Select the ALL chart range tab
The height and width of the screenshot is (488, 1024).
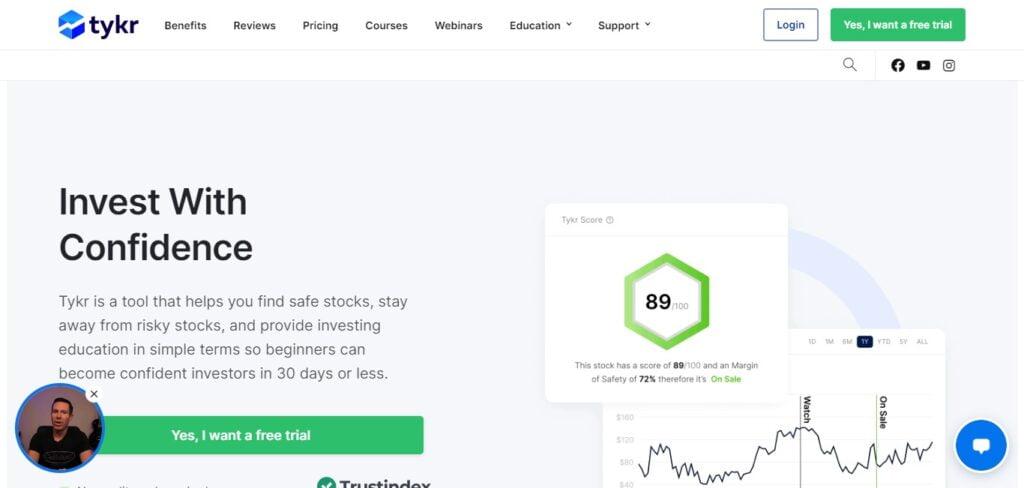(922, 342)
